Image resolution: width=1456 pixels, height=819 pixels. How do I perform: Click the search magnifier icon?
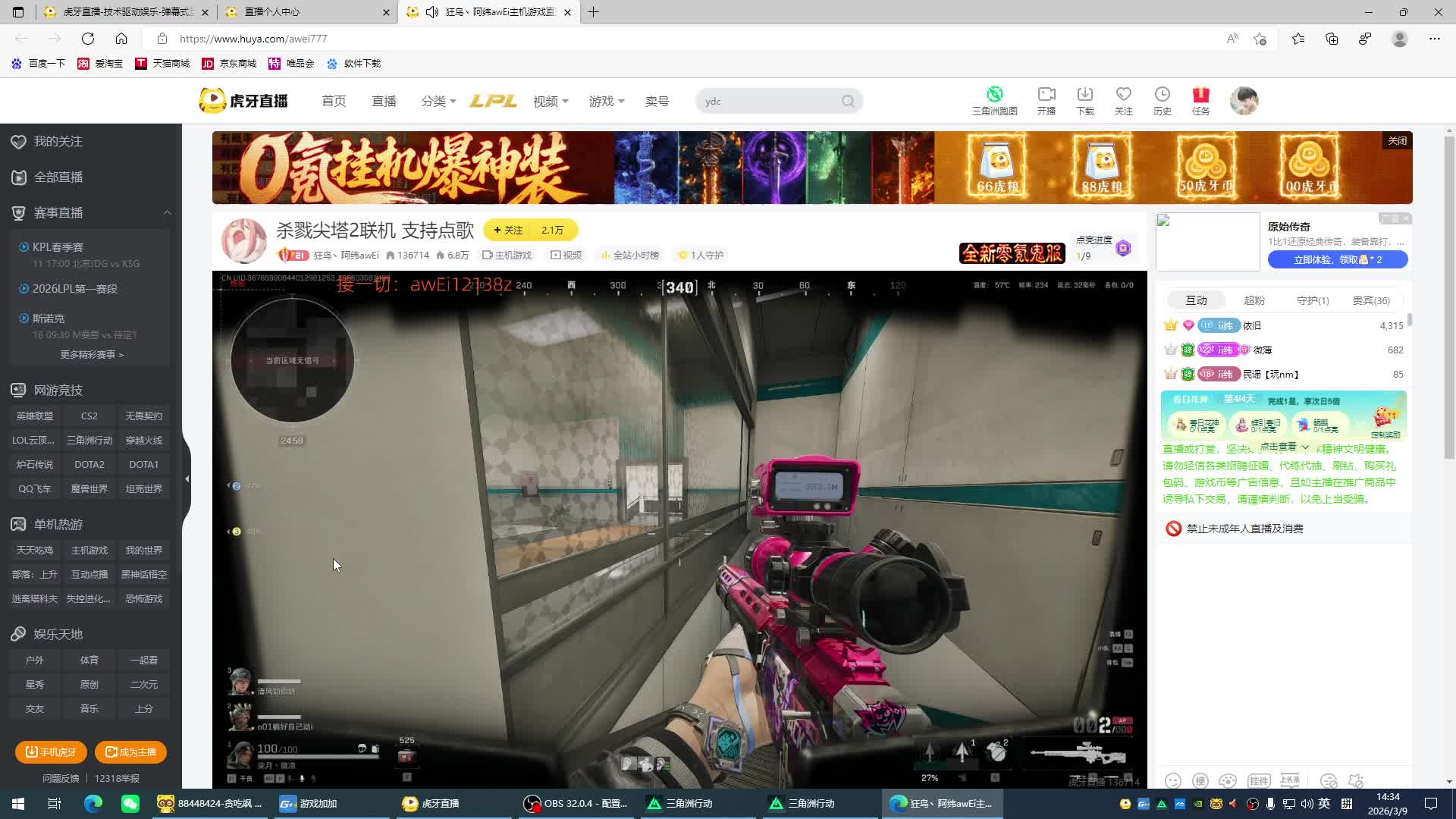[x=848, y=102]
